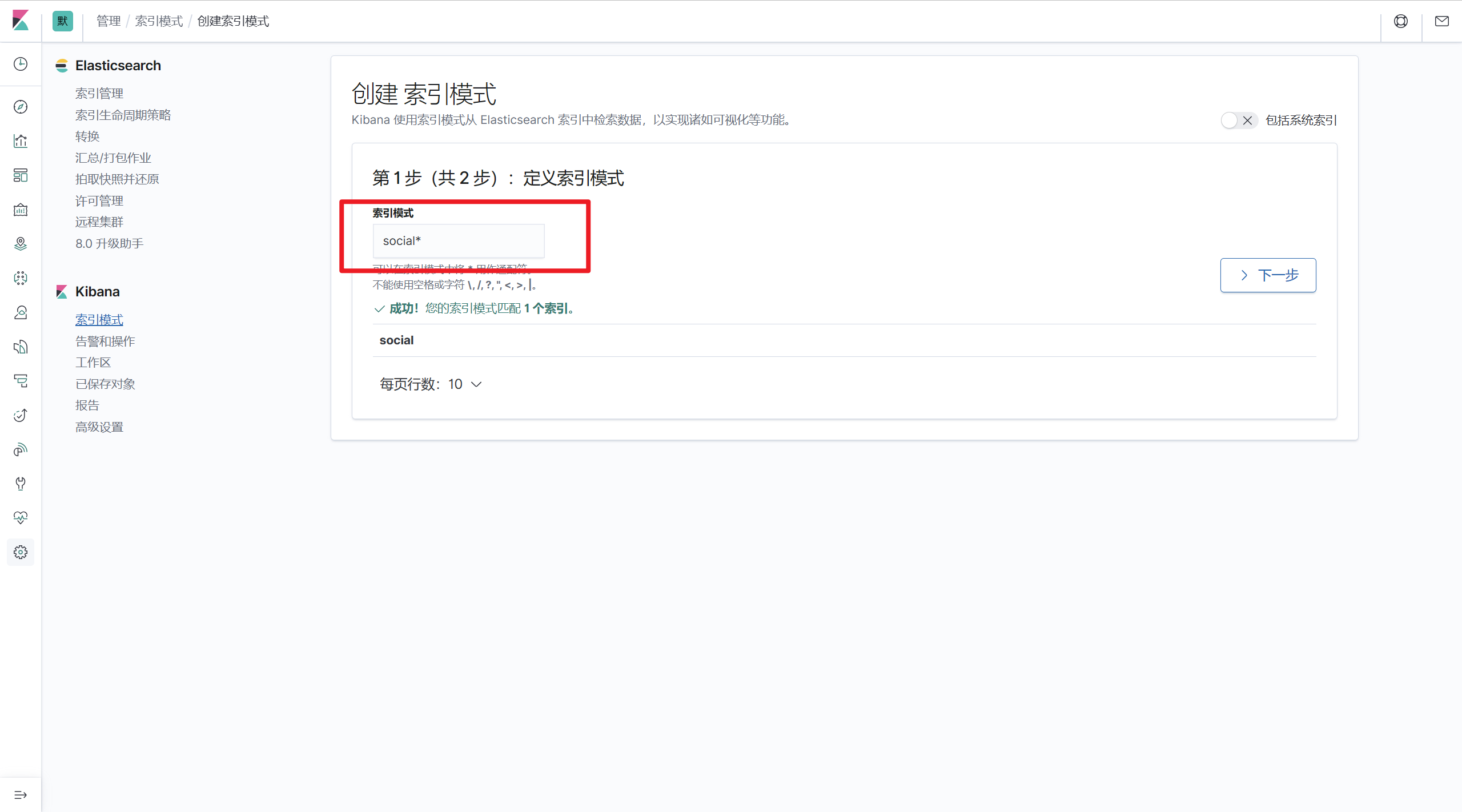Click the social* index pattern field
This screenshot has height=812, width=1462.
[x=458, y=241]
